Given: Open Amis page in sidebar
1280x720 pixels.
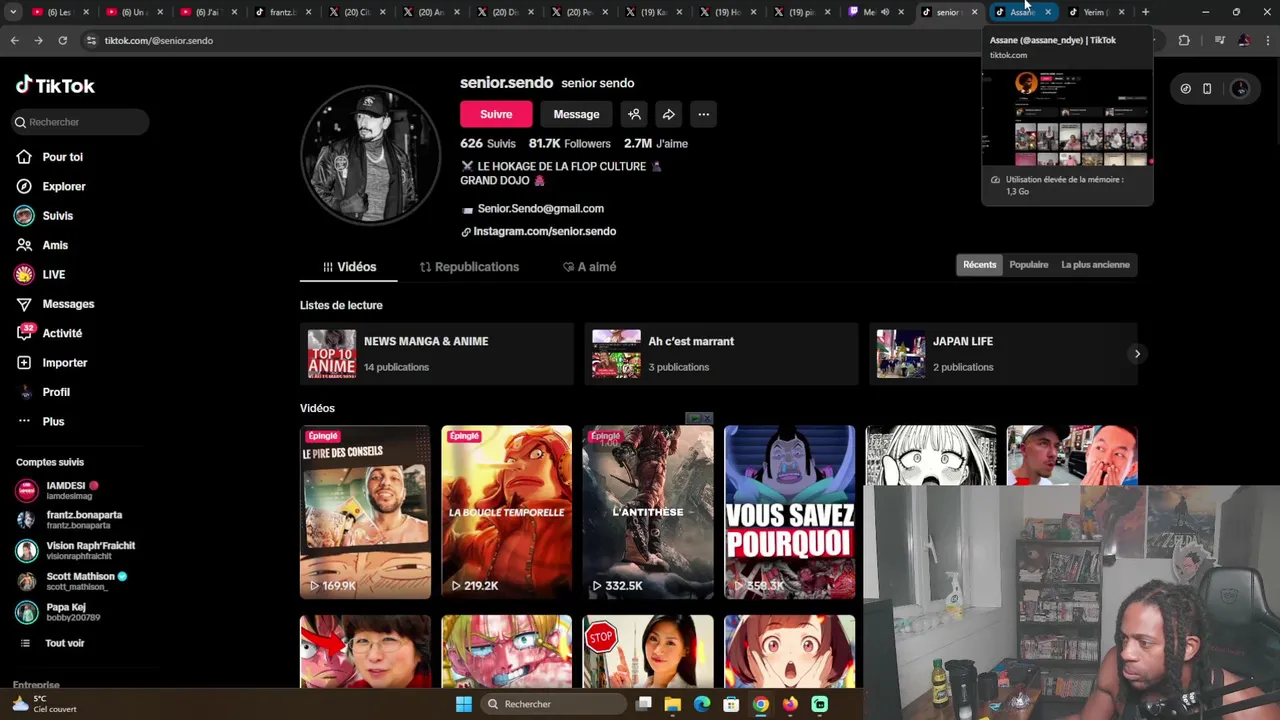Looking at the screenshot, I should [55, 245].
